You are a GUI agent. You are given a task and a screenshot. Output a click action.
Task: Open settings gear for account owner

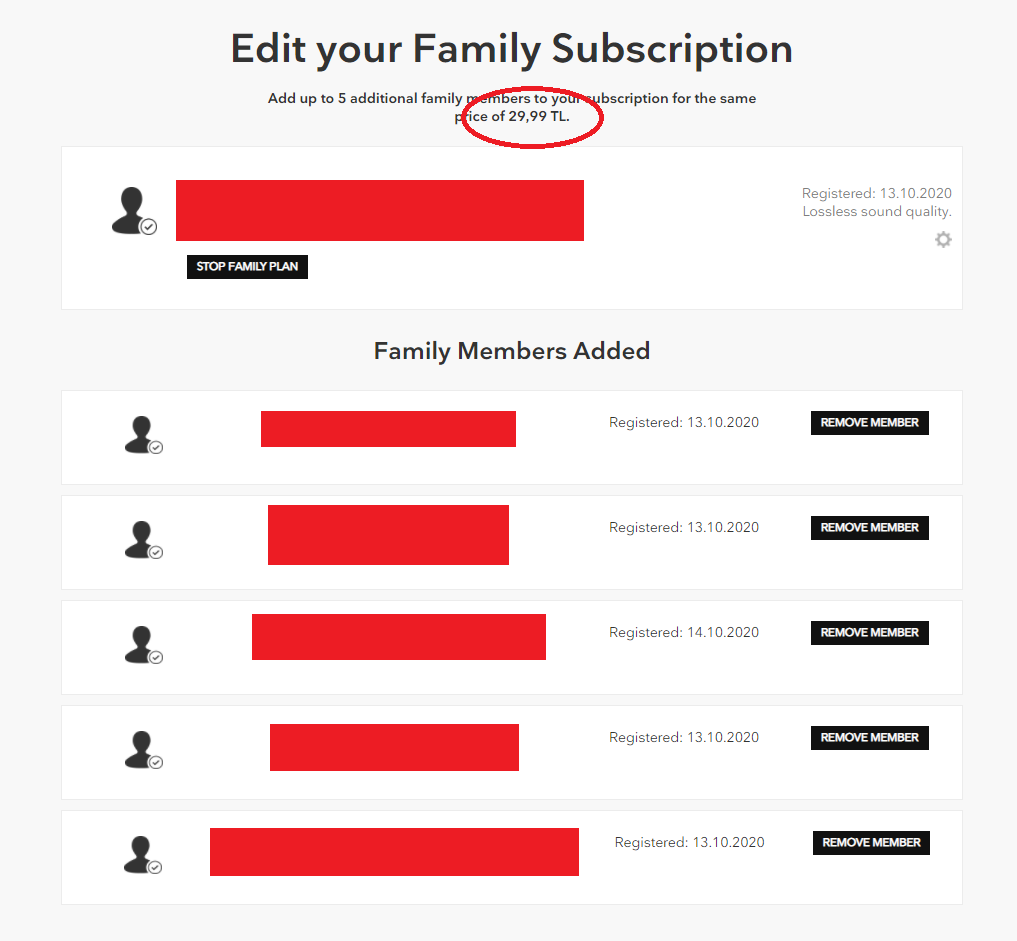pyautogui.click(x=943, y=240)
